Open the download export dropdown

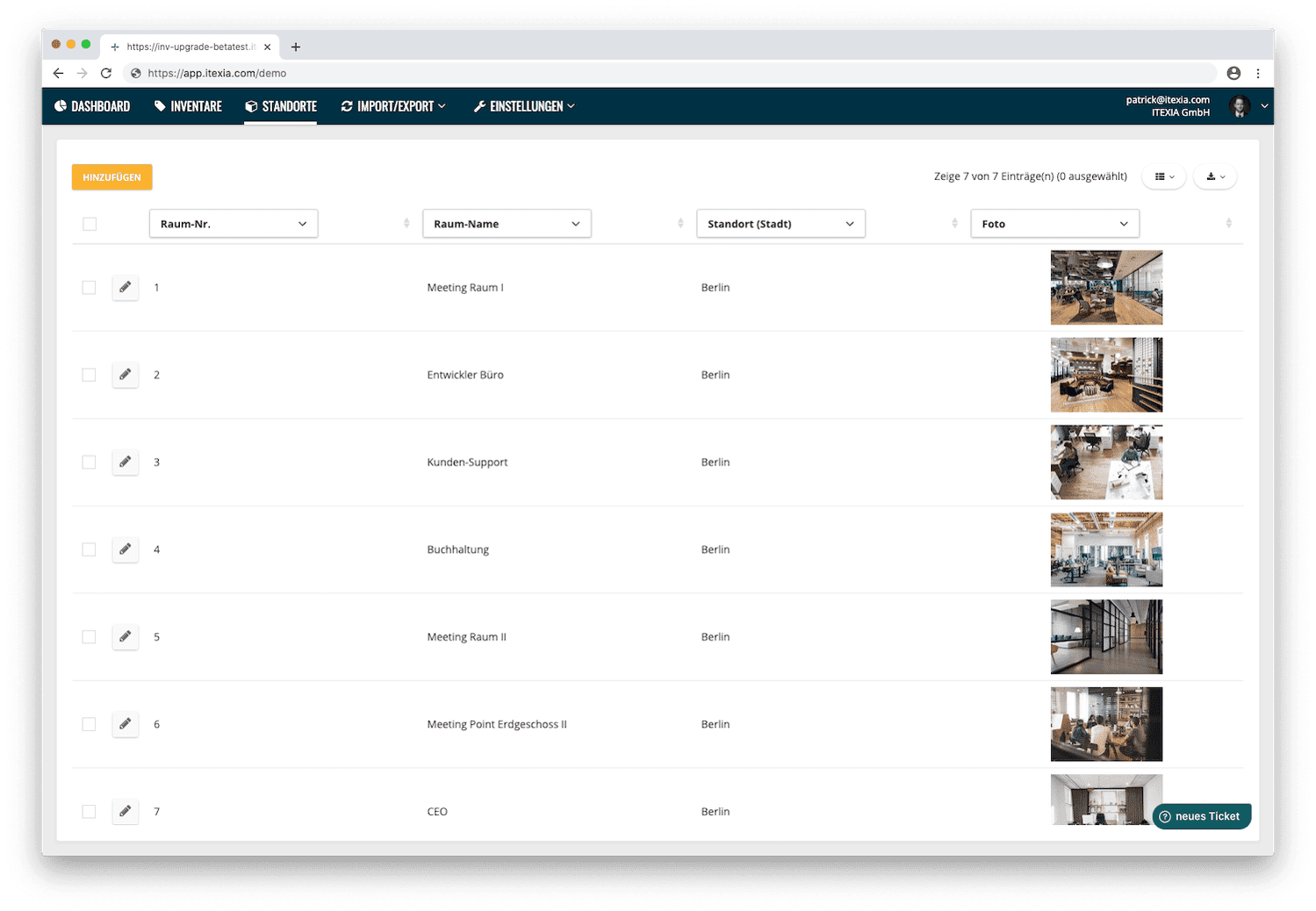pos(1215,176)
